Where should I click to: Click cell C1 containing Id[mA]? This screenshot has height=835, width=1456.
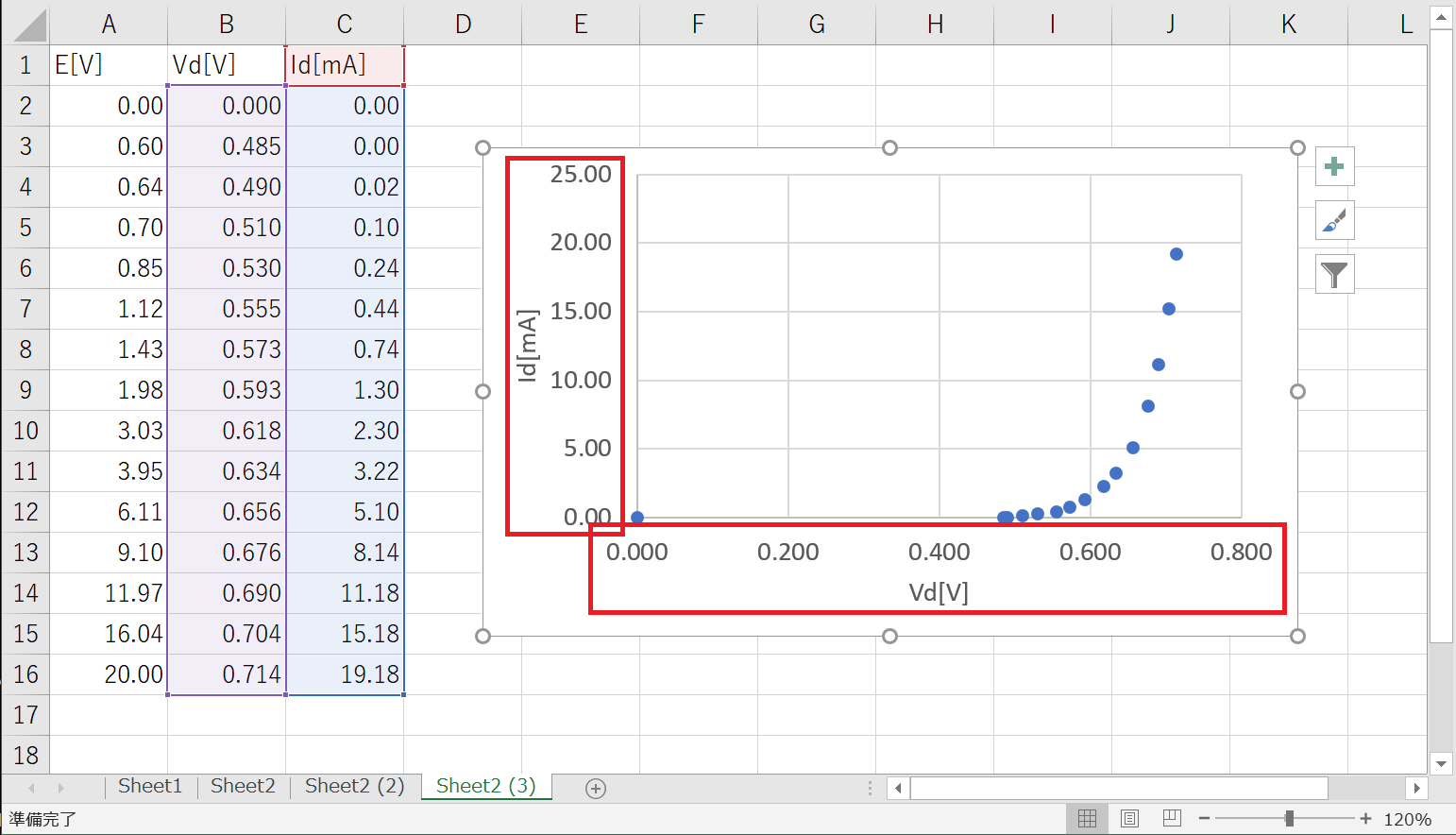pyautogui.click(x=345, y=65)
